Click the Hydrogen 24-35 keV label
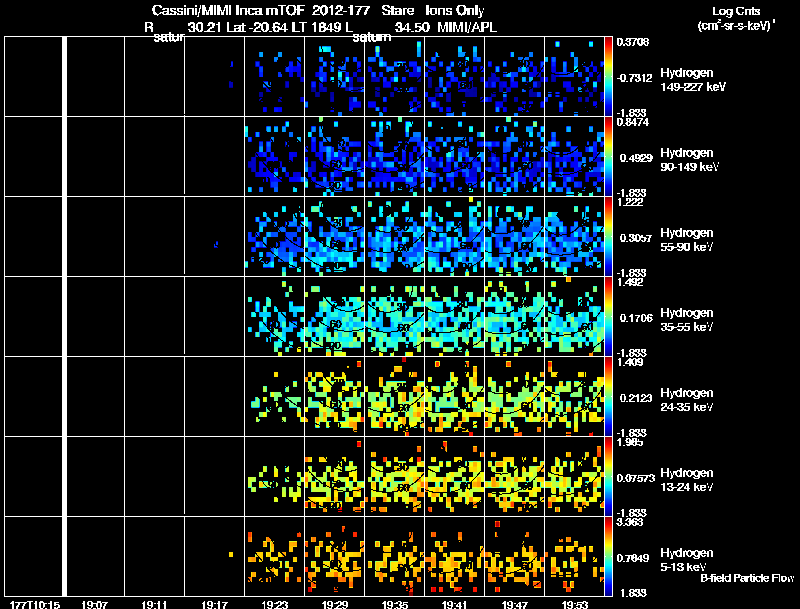The width and height of the screenshot is (800, 609). pyautogui.click(x=687, y=399)
